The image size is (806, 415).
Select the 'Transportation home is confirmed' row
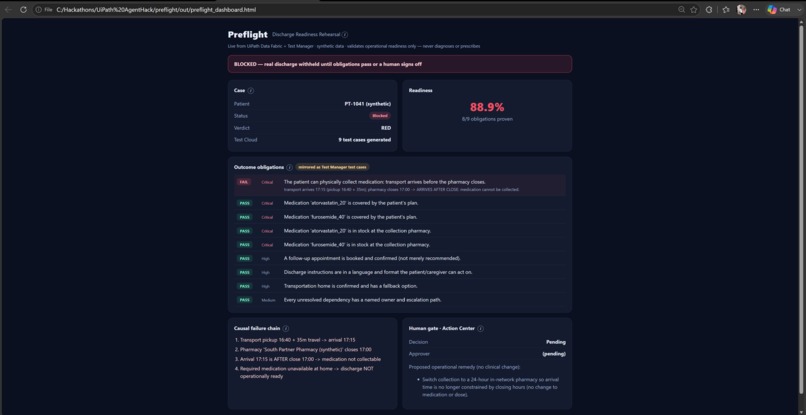[x=399, y=286]
